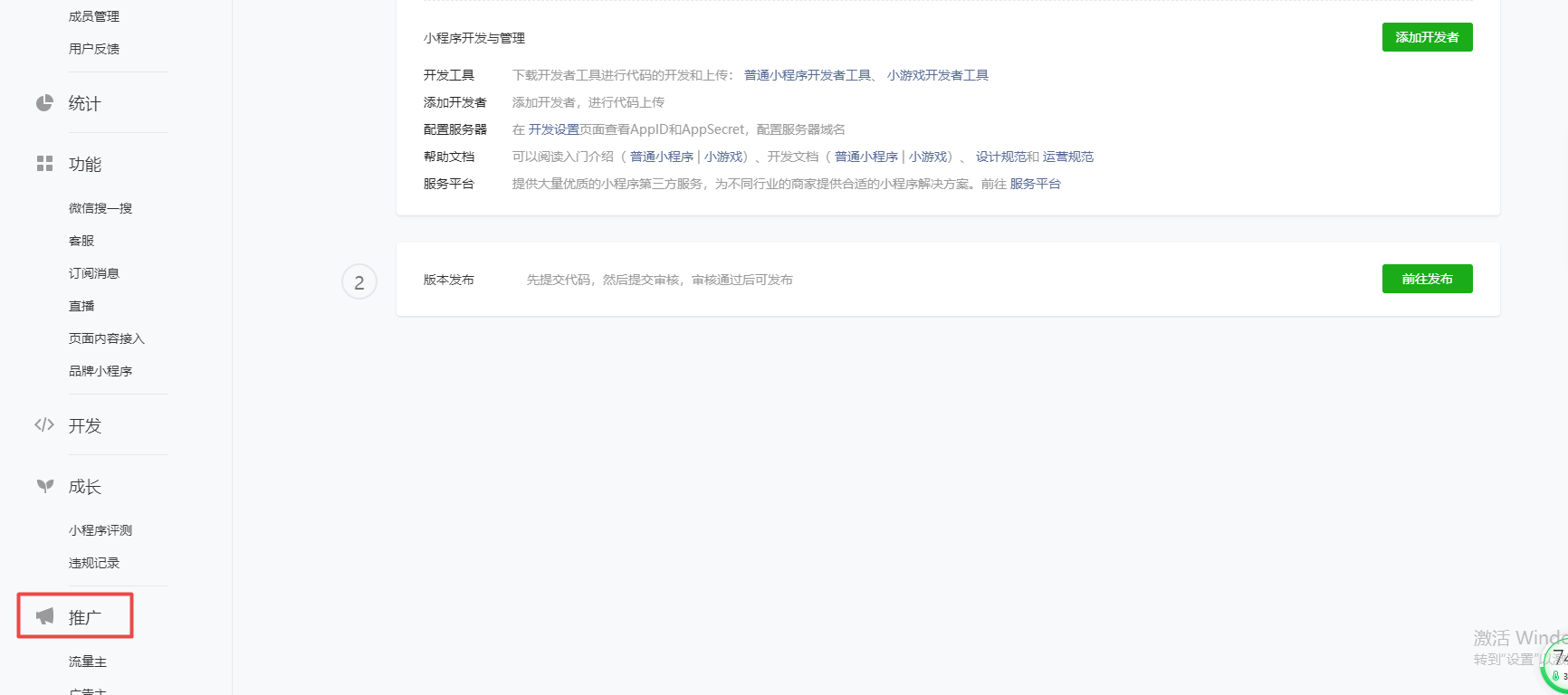
Task: Open 小游戏开发者工具 download link
Action: [938, 75]
